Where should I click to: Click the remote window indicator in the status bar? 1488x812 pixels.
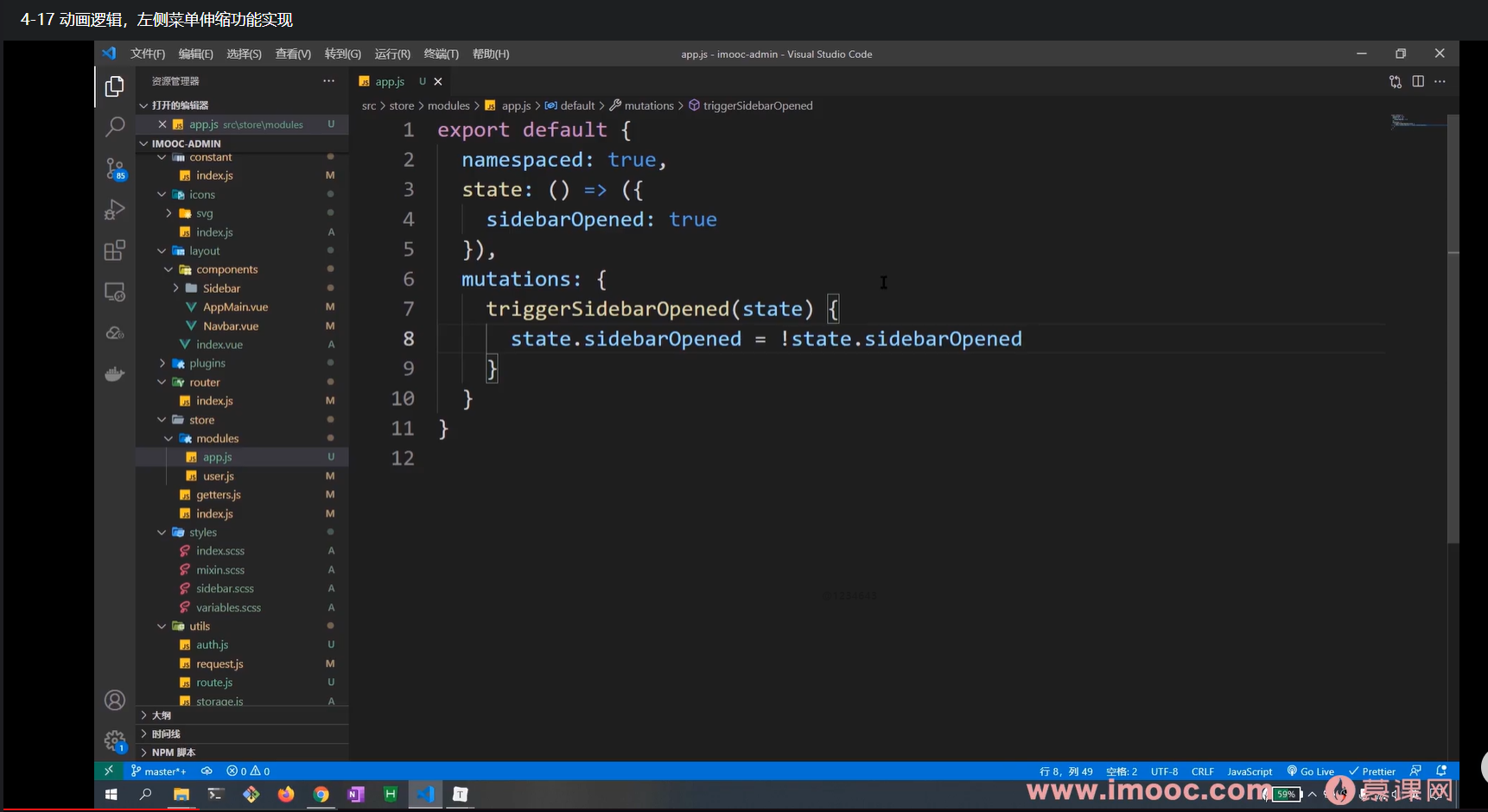coord(108,771)
